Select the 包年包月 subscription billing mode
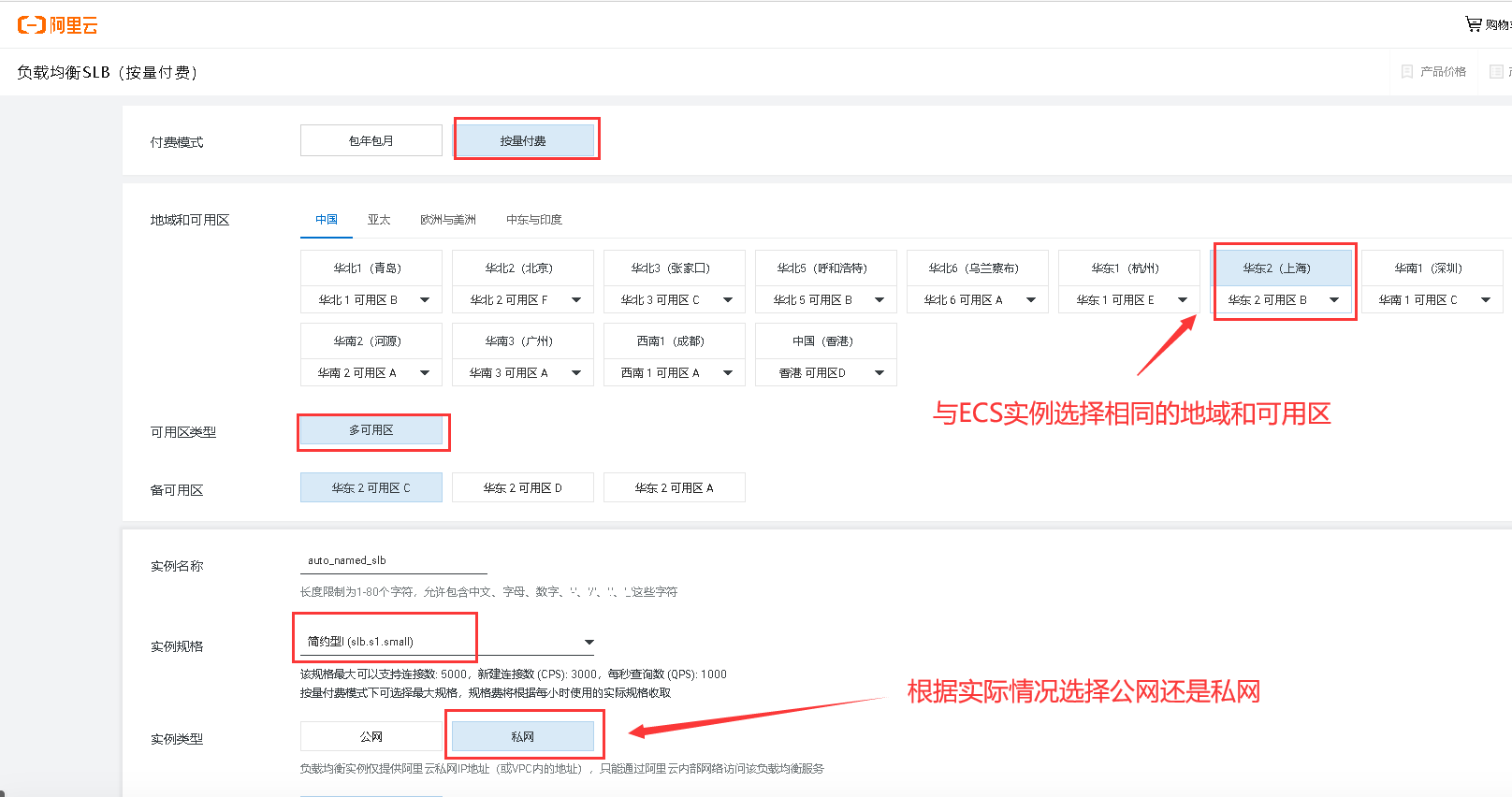The width and height of the screenshot is (1512, 797). click(x=371, y=140)
